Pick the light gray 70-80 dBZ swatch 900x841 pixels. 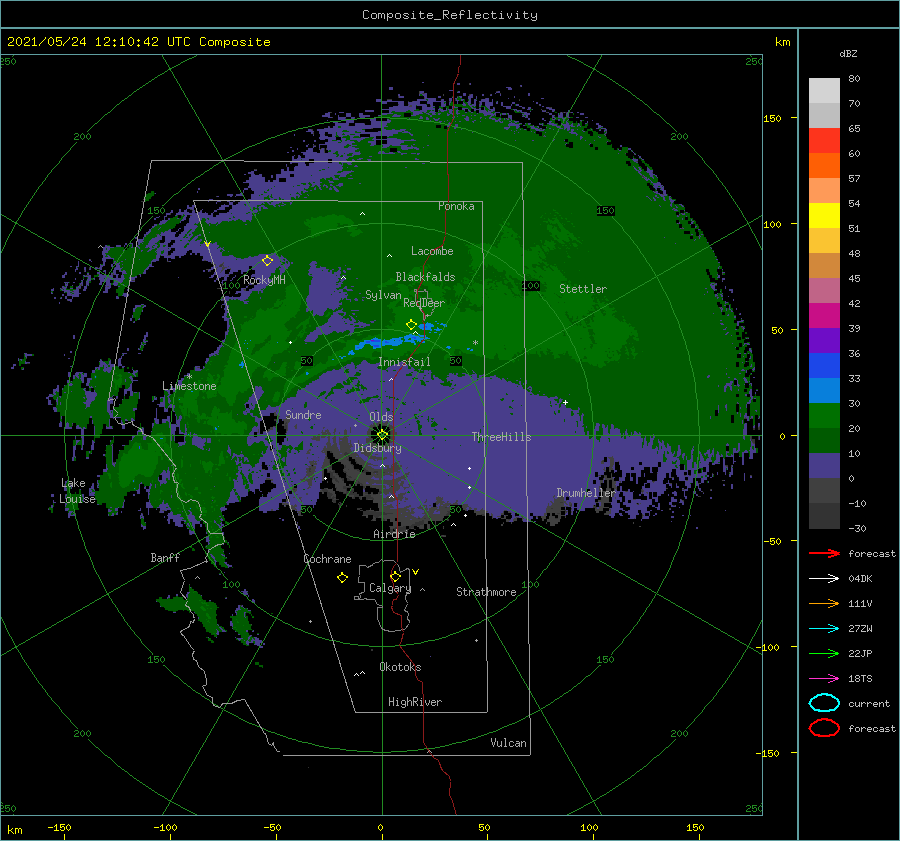824,91
